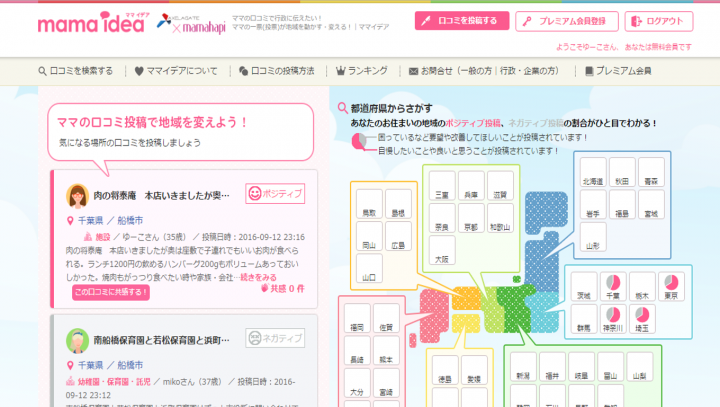Select the 茨城 prefecture tile
720x407 pixels.
[584, 287]
